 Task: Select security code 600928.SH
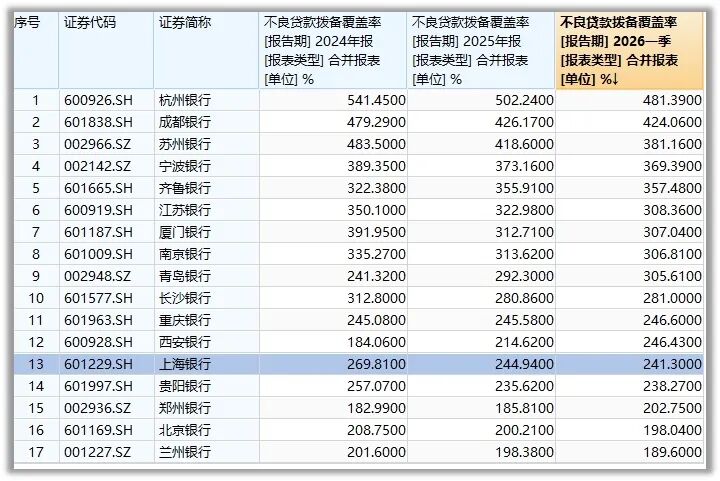click(98, 342)
